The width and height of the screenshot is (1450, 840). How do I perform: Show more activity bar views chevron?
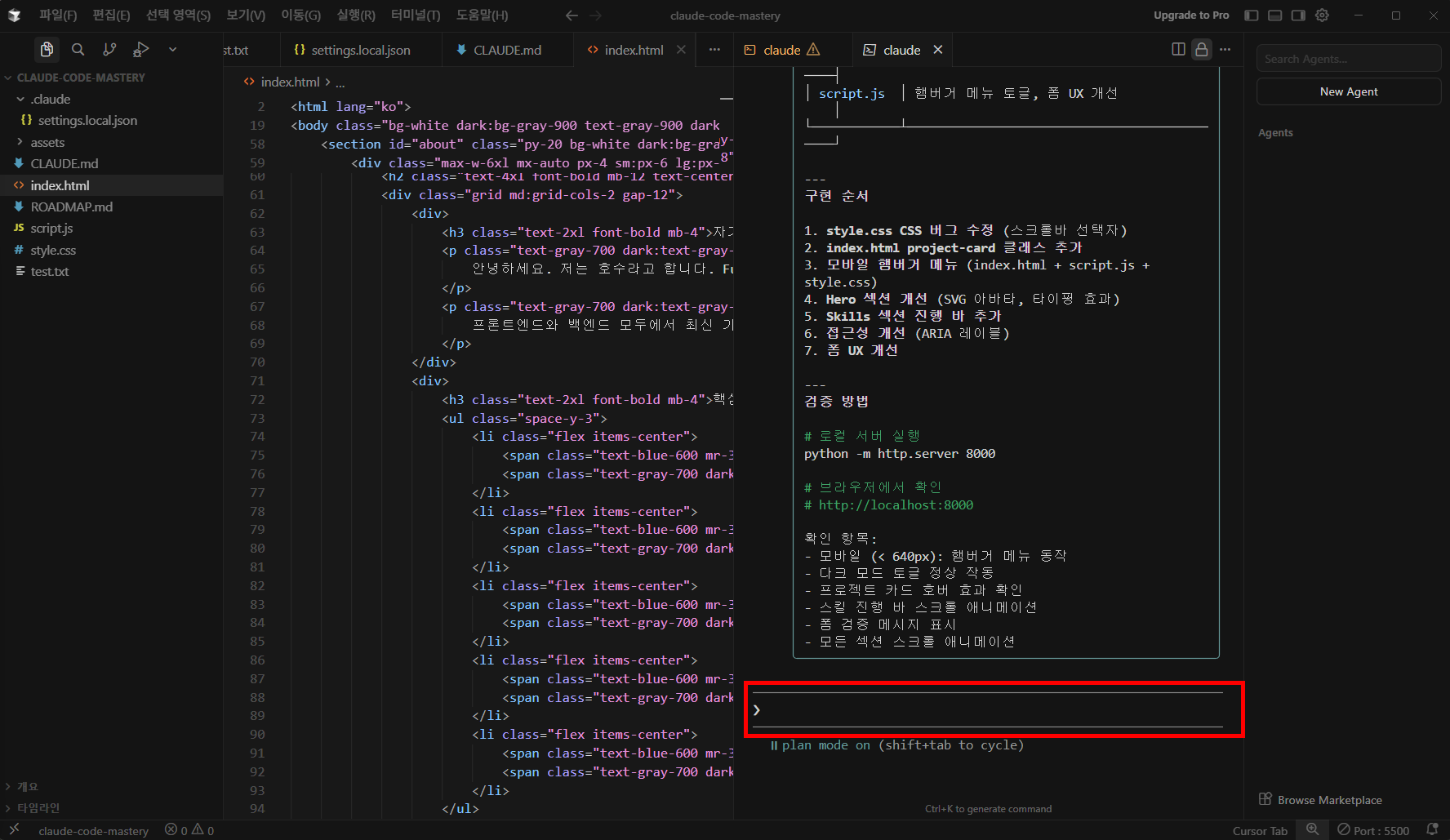tap(172, 50)
